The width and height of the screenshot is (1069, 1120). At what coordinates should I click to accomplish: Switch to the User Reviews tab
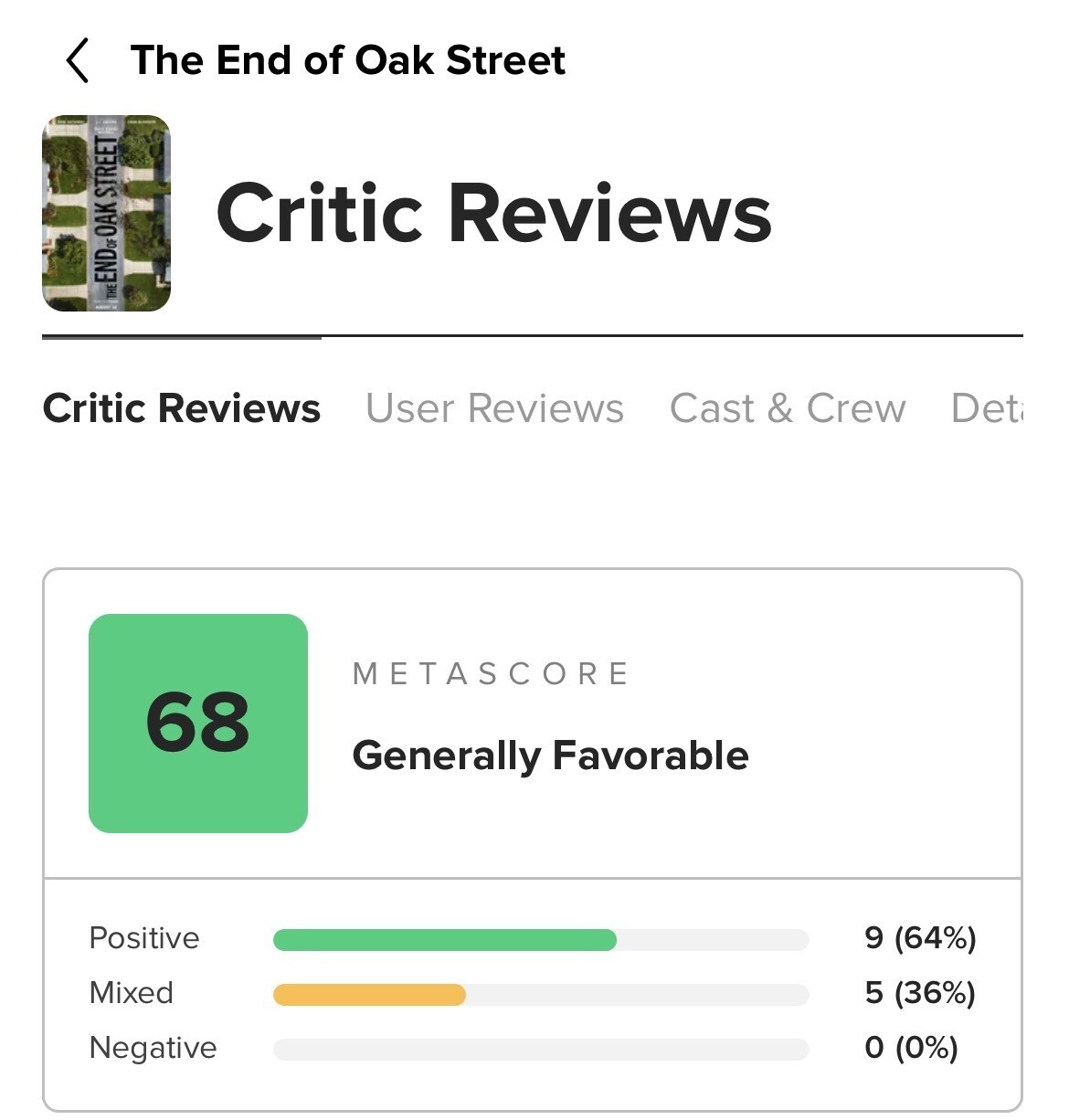[494, 407]
